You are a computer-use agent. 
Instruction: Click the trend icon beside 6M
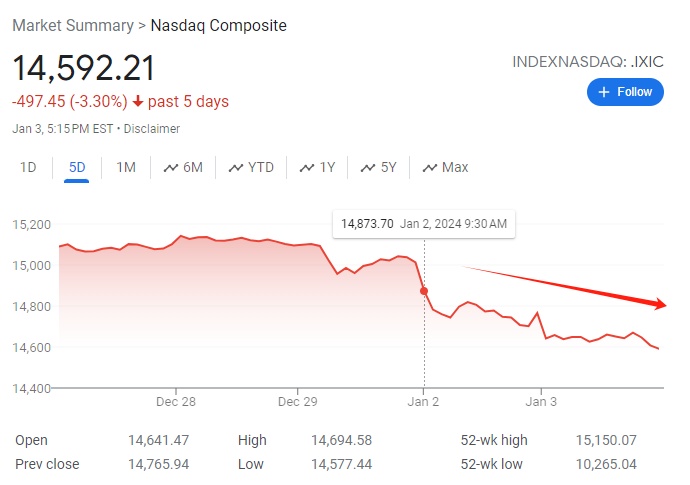170,167
